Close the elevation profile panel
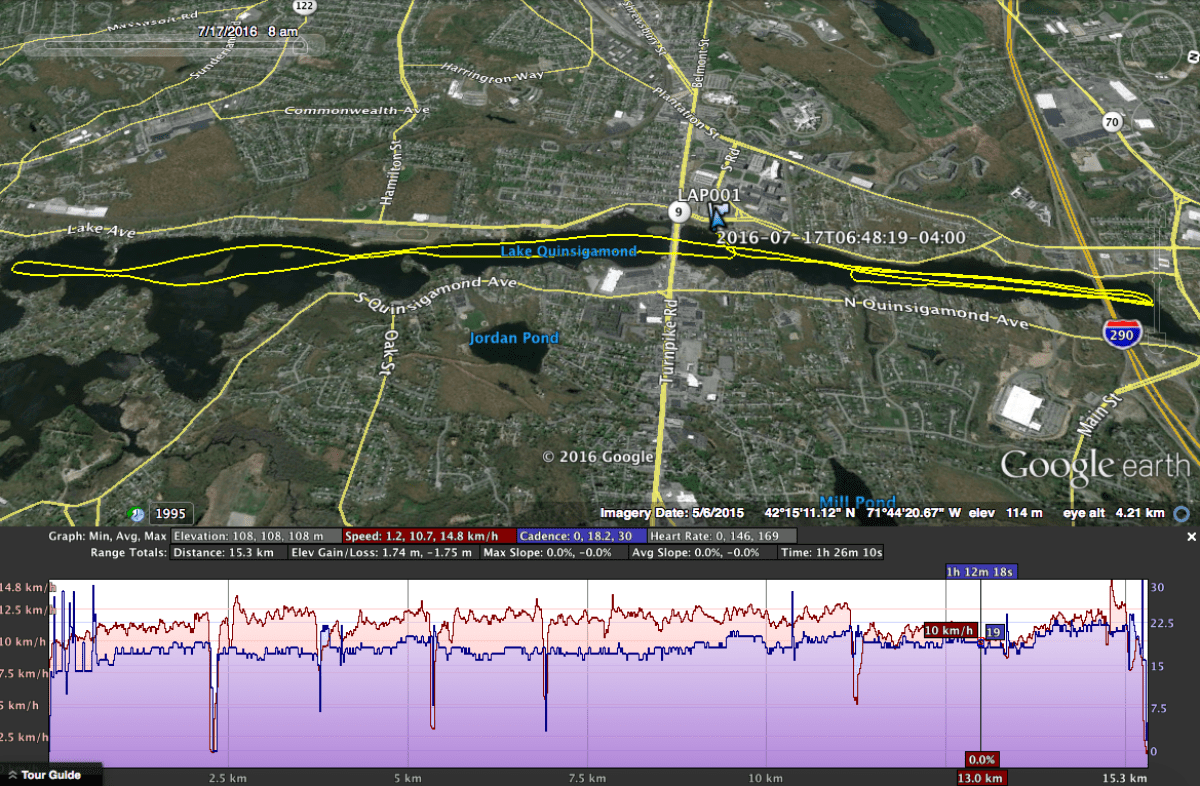Screen dimensions: 1200x786 (1190, 537)
